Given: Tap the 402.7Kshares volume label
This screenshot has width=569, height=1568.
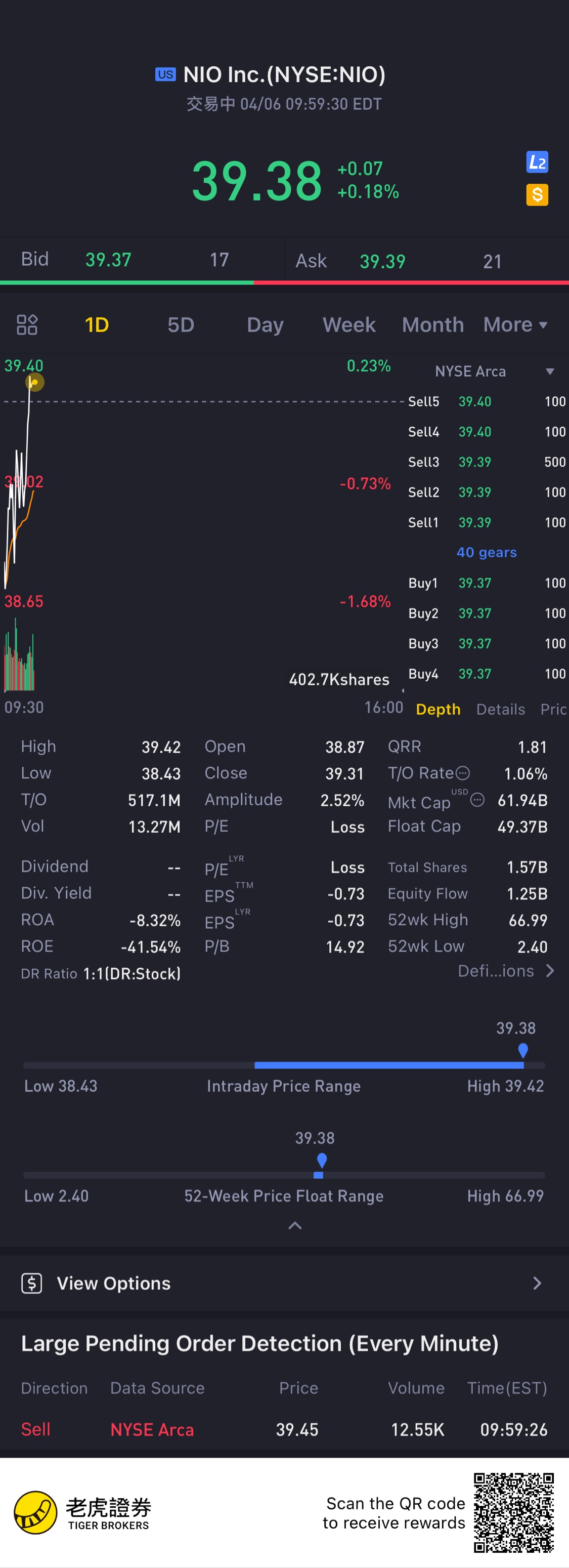Looking at the screenshot, I should [339, 679].
